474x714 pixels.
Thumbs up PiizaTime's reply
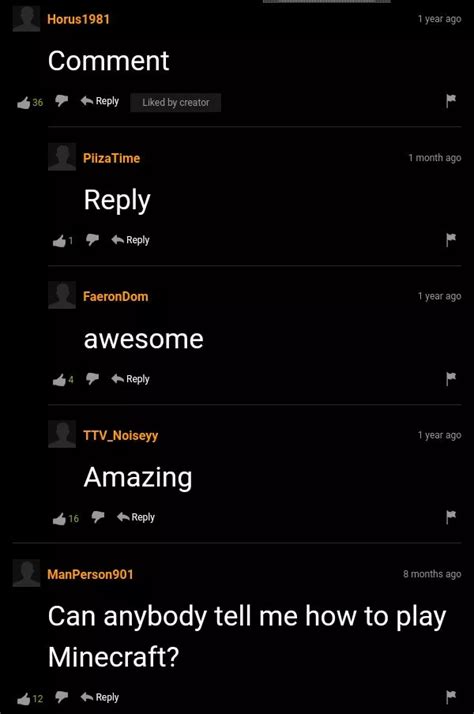click(59, 241)
